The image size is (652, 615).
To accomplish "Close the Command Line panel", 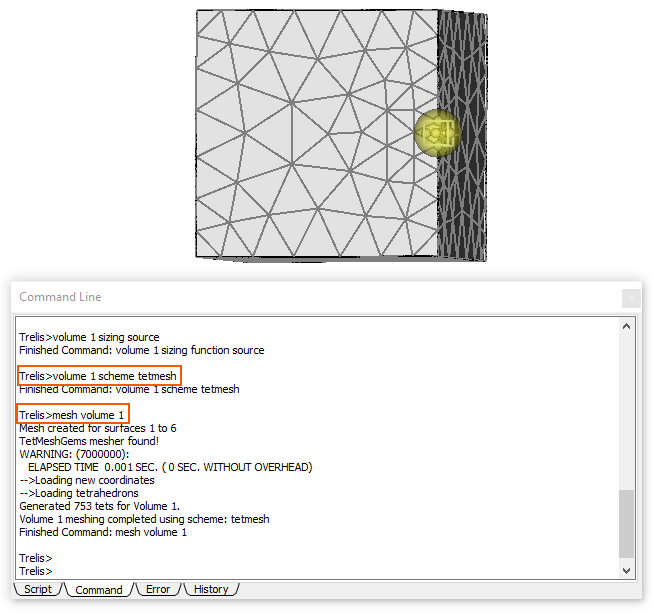I will [x=631, y=298].
